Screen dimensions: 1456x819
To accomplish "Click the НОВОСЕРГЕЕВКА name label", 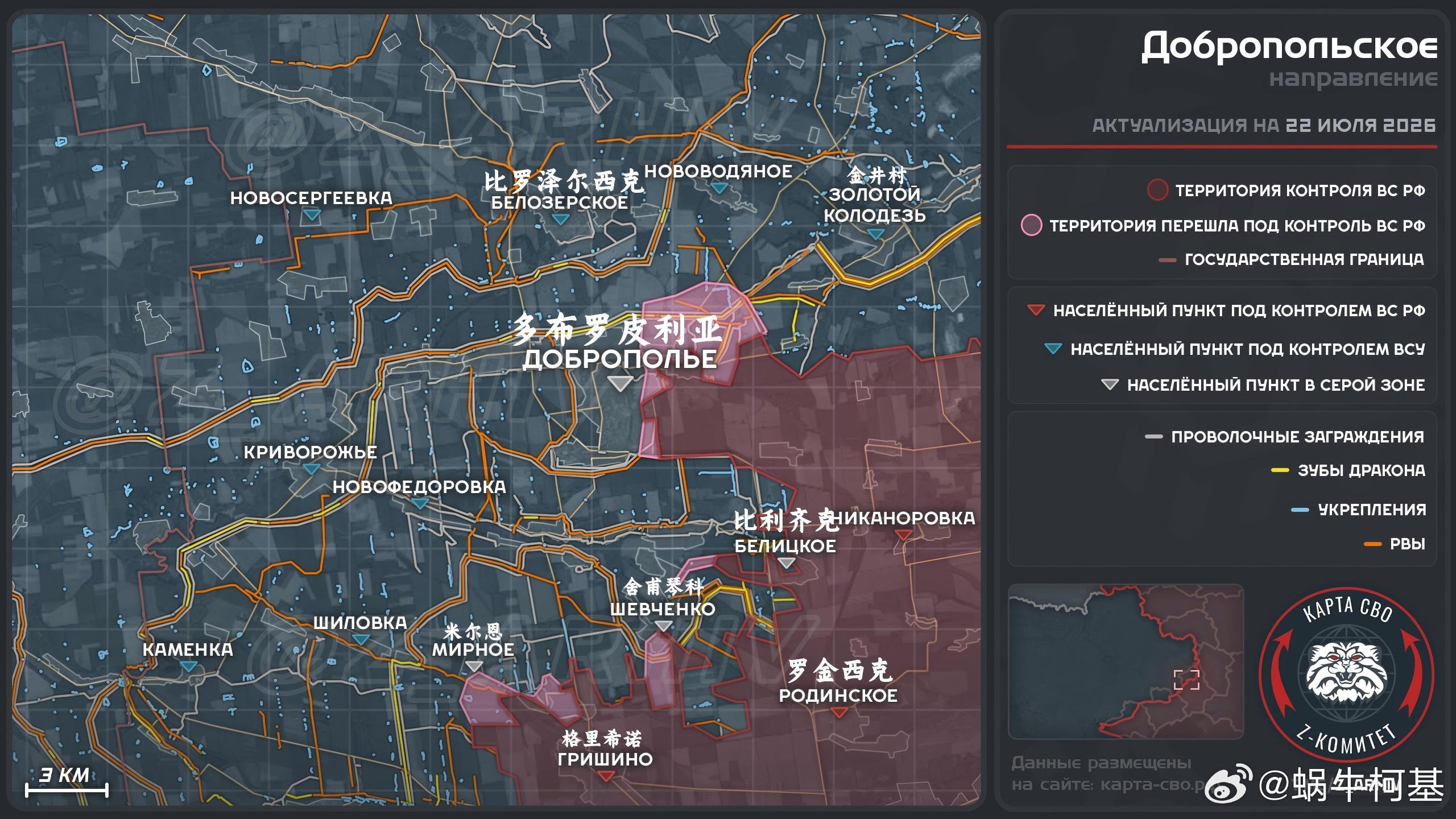I will pos(311,198).
